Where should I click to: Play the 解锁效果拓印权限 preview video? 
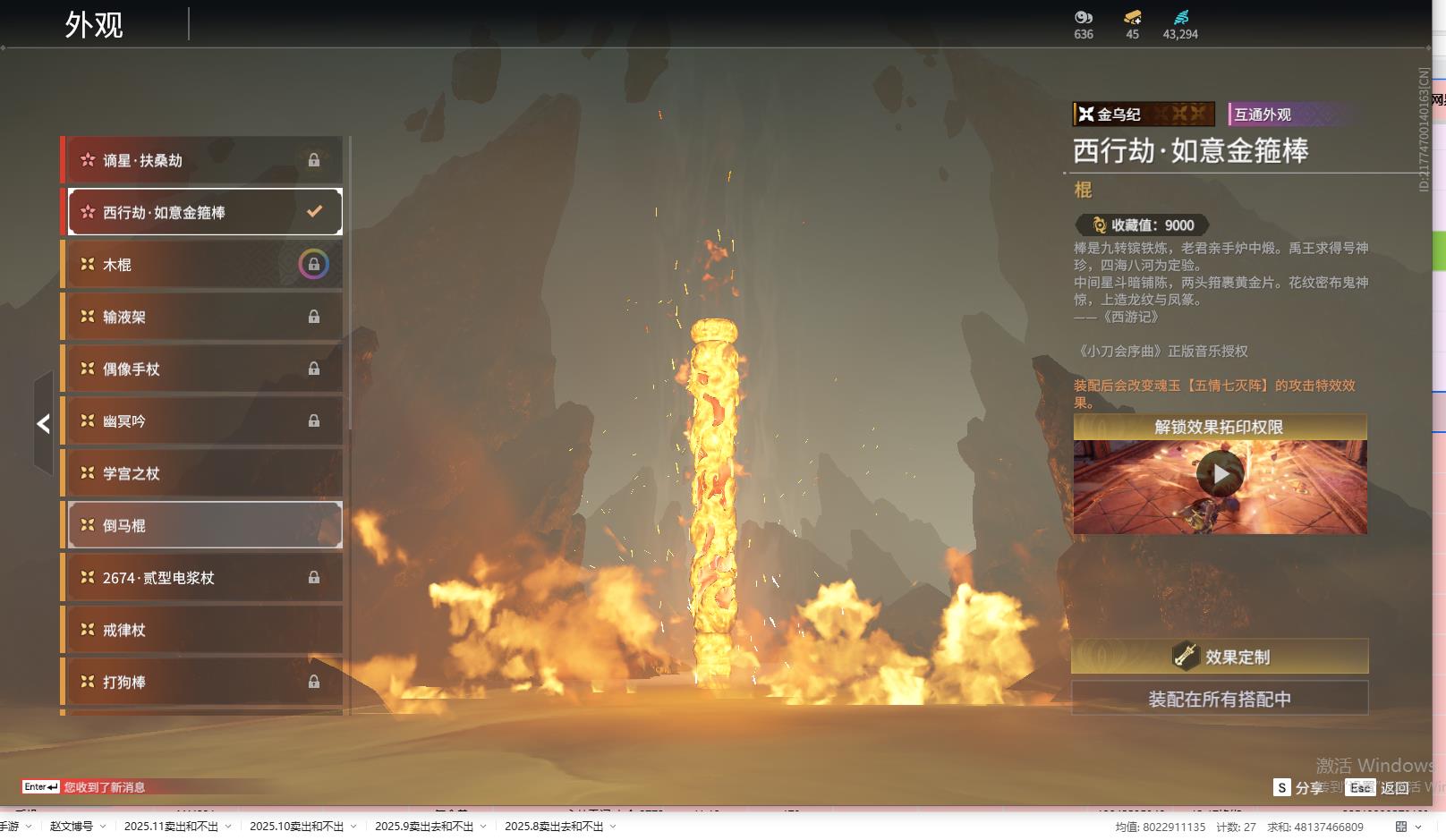click(1220, 473)
